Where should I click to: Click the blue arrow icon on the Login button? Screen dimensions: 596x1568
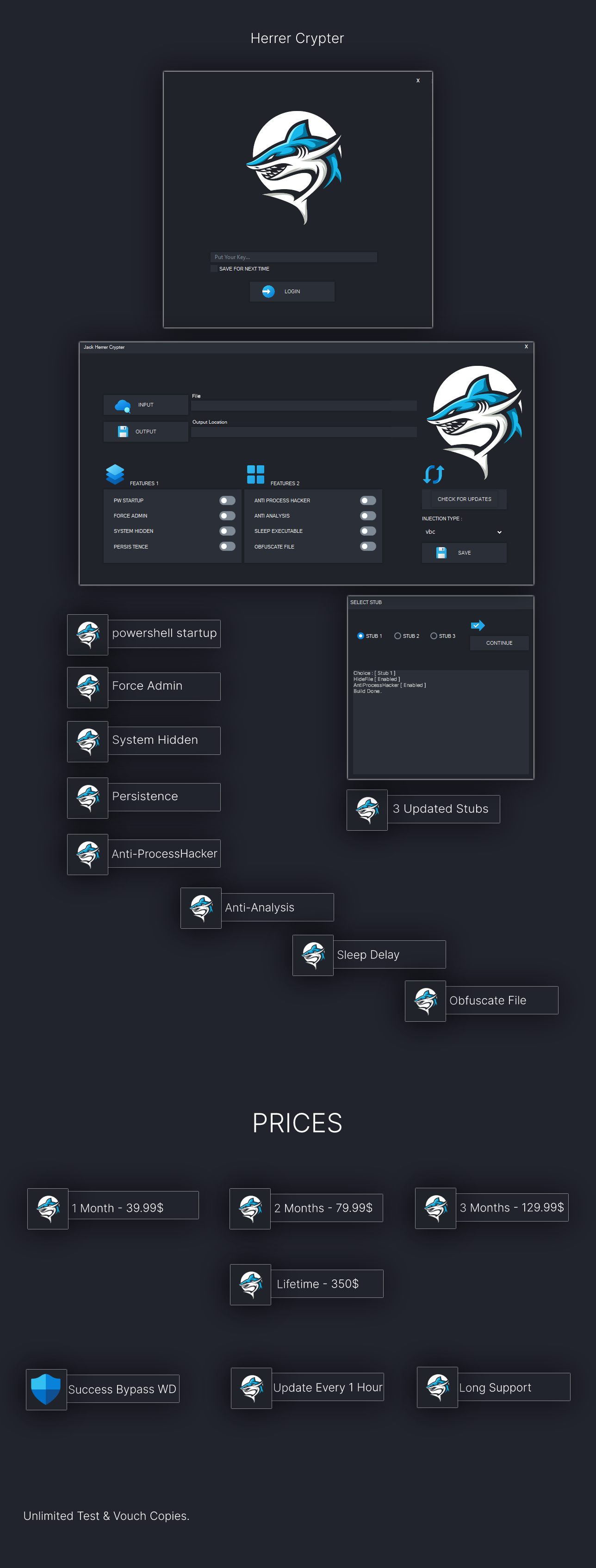[268, 291]
